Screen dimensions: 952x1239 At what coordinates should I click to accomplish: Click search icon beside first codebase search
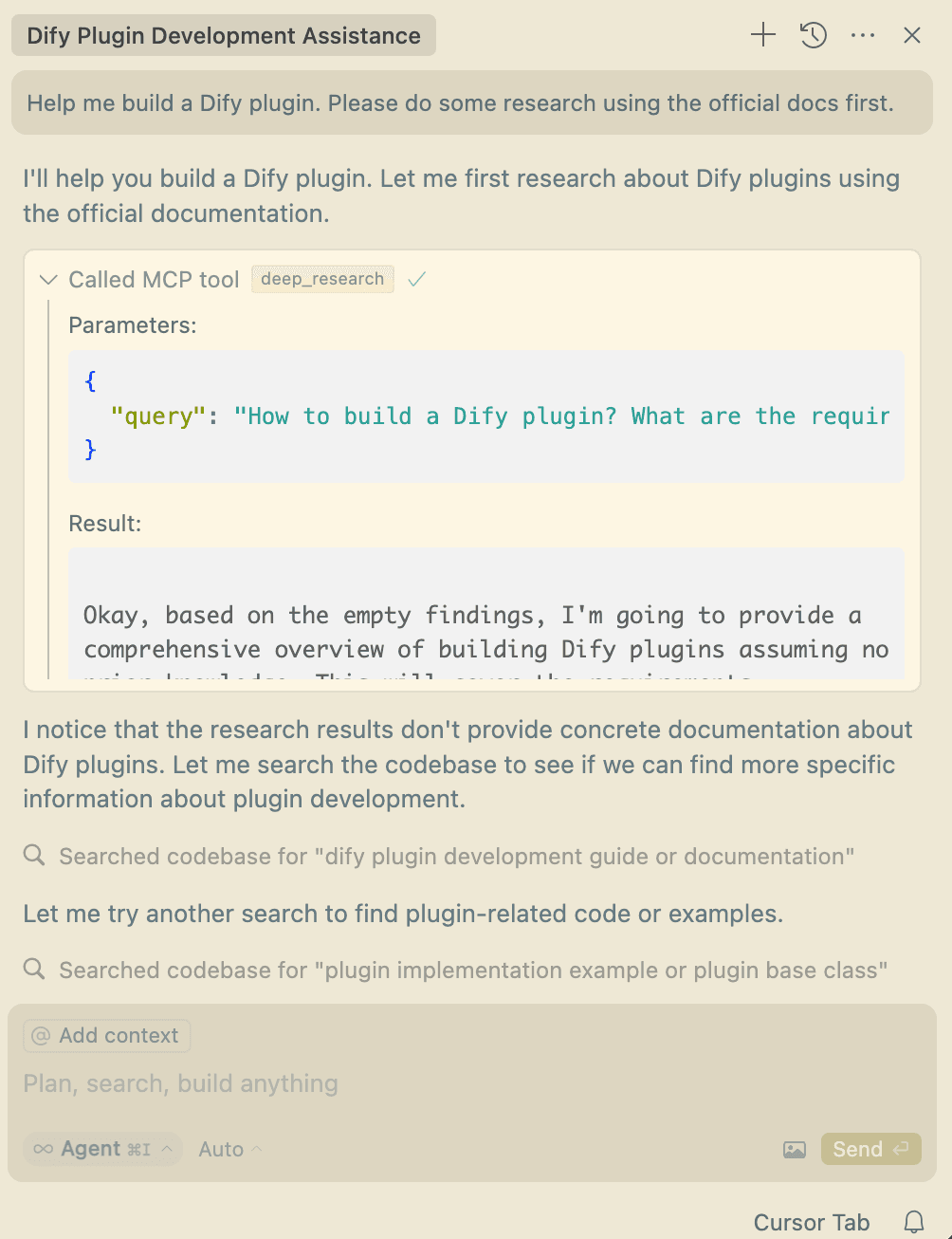pyautogui.click(x=34, y=856)
